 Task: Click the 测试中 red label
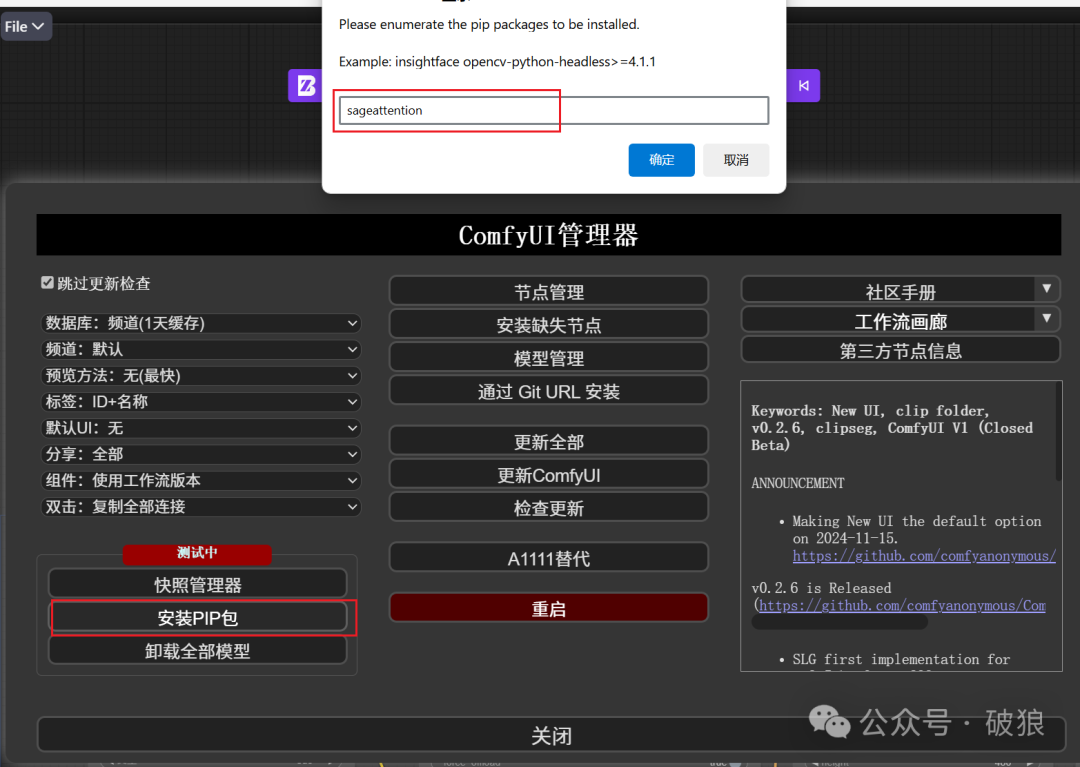[197, 552]
